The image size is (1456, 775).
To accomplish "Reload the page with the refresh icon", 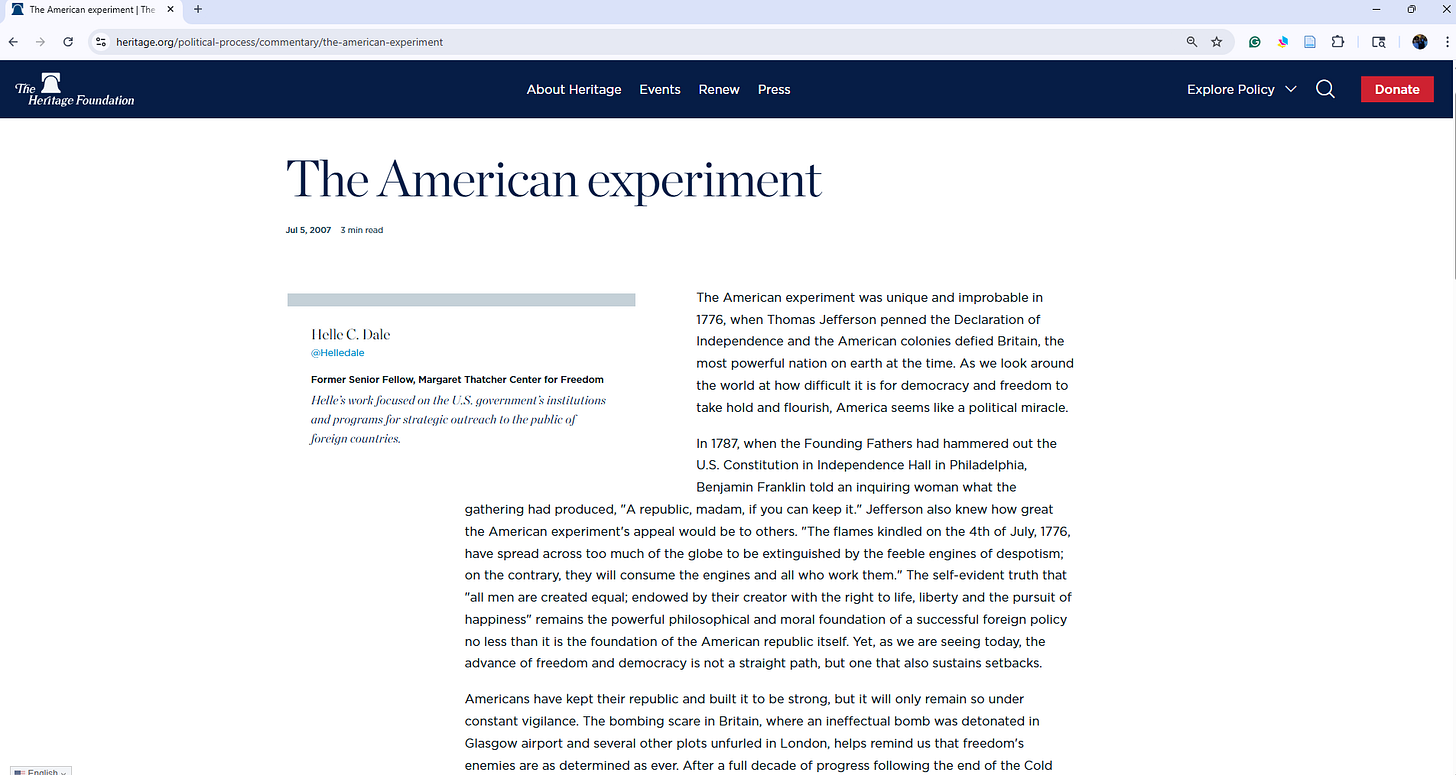I will [68, 42].
